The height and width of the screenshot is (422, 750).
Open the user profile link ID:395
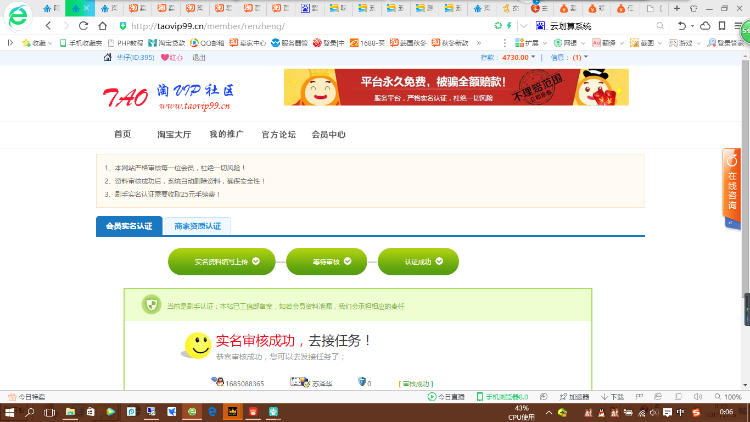point(135,57)
